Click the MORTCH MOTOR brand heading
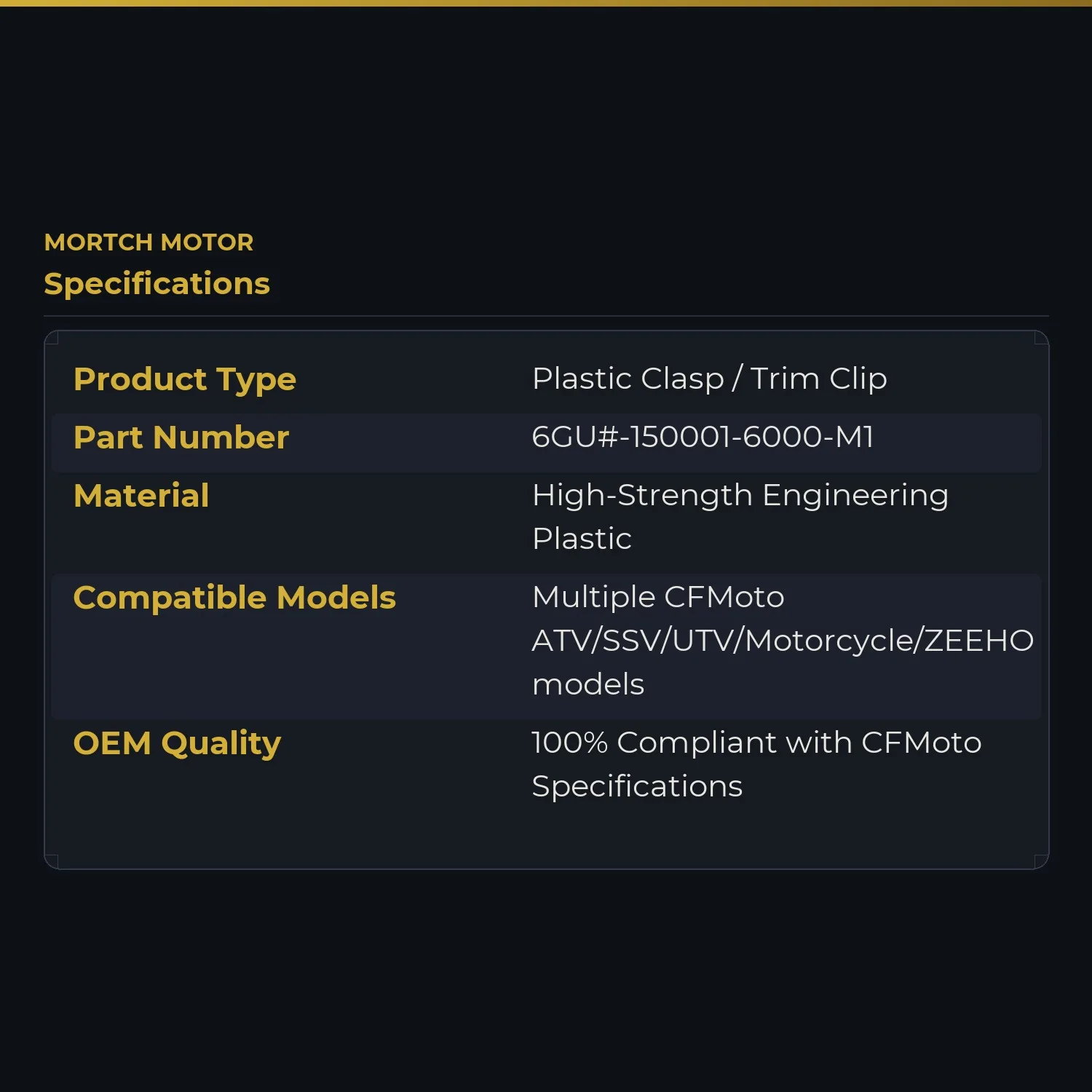This screenshot has width=1092, height=1092. 149,242
